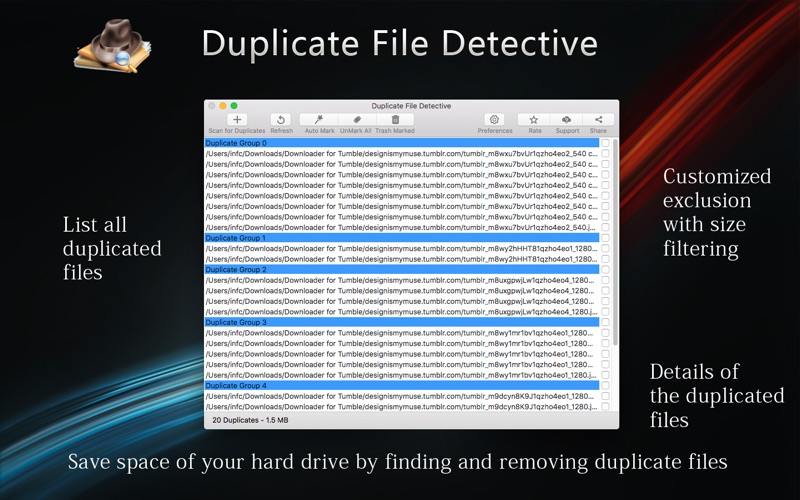
Task: Click the Share toolbar icon
Action: (598, 119)
